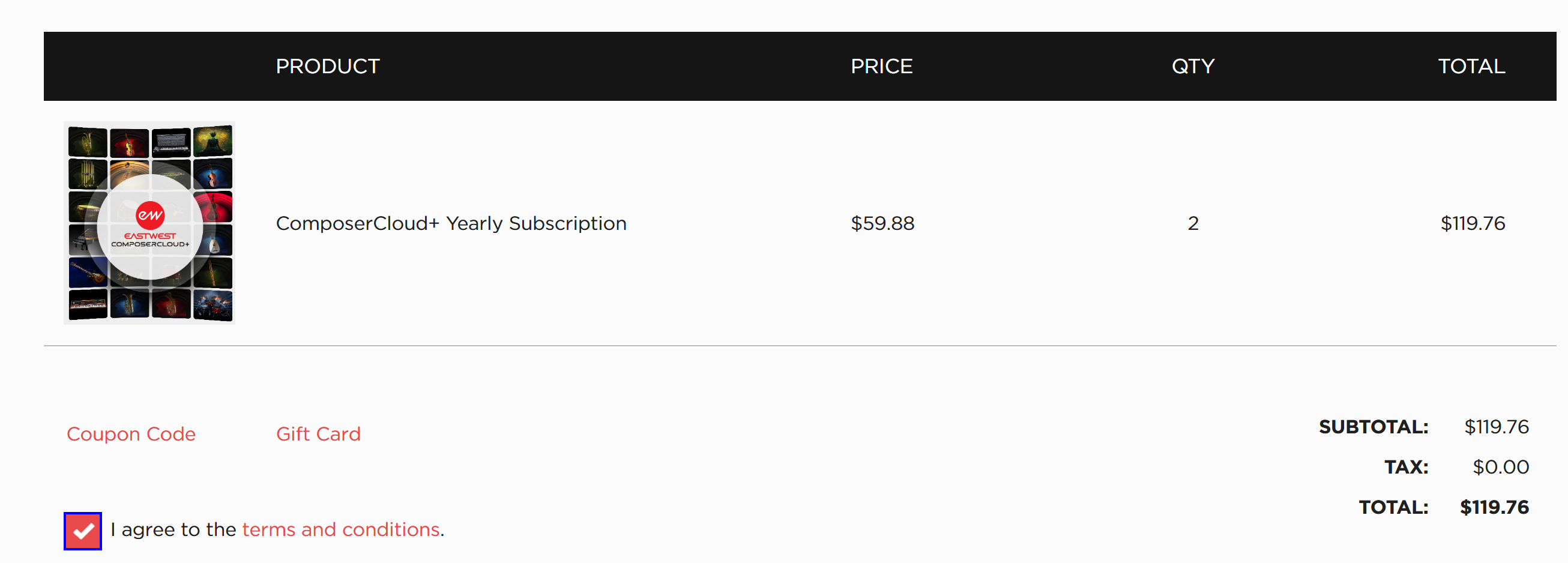Click the bold order total amount

(1494, 507)
